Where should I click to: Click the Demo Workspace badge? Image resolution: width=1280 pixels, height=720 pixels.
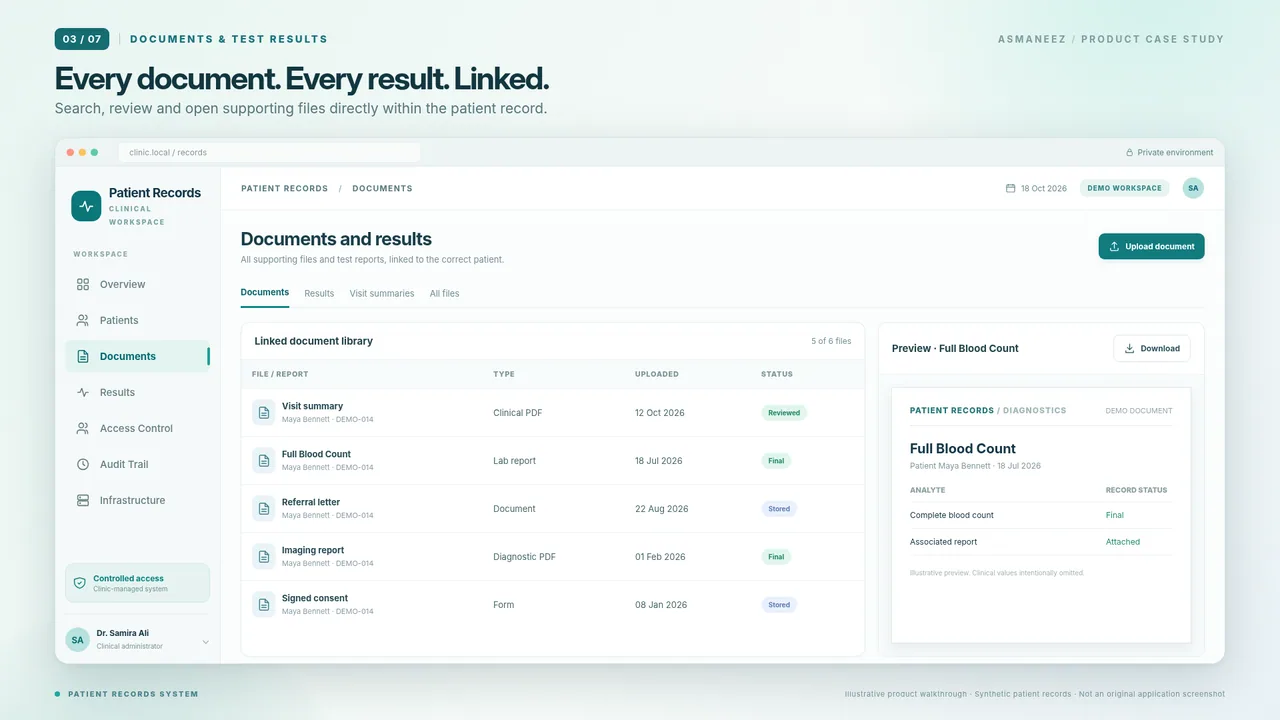[x=1125, y=188]
